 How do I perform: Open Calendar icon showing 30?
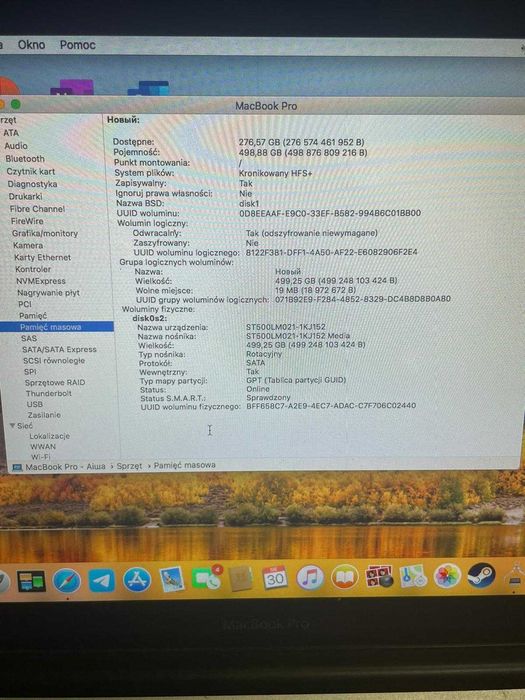pos(275,578)
